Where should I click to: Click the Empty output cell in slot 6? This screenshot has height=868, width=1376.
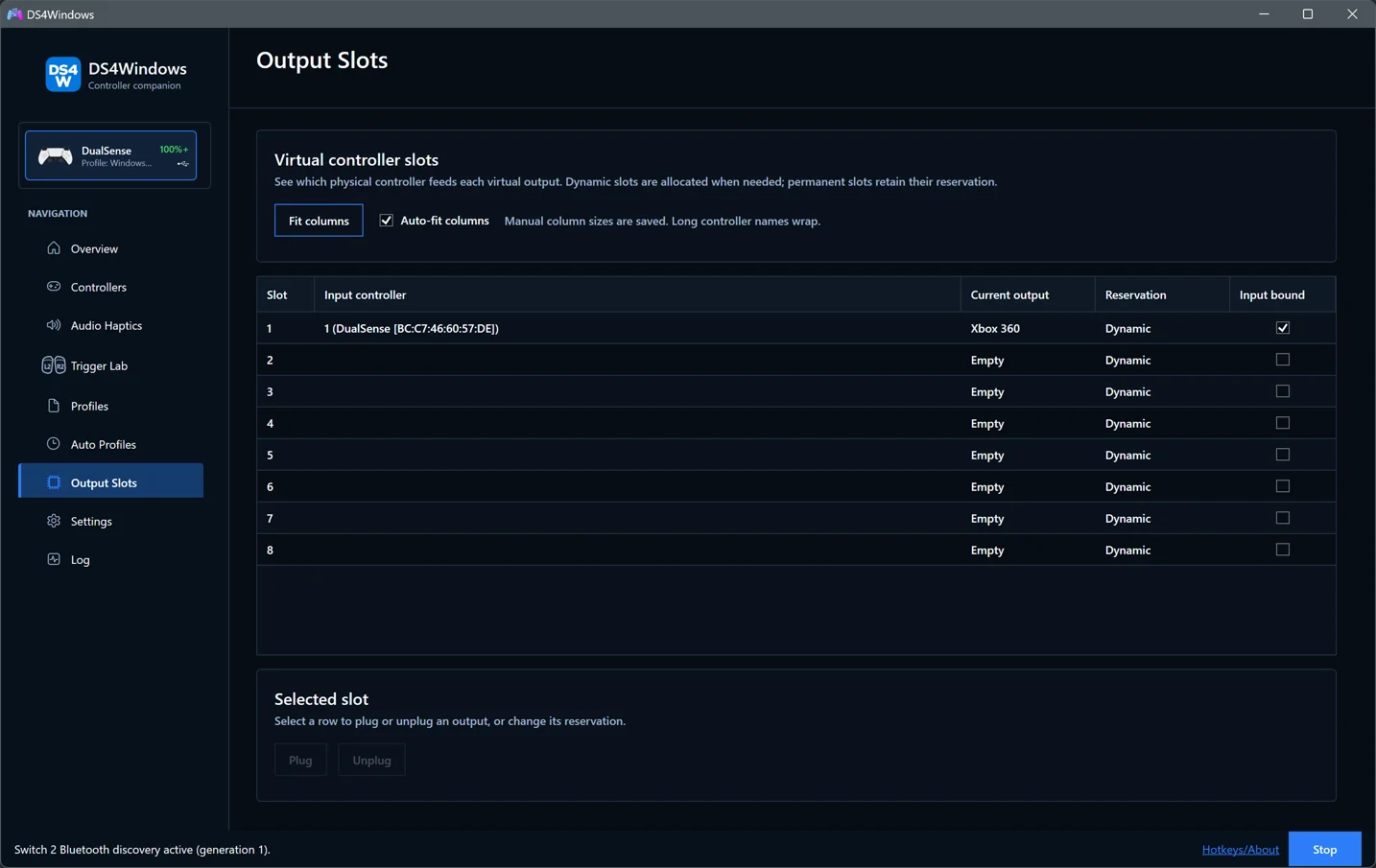(1028, 486)
